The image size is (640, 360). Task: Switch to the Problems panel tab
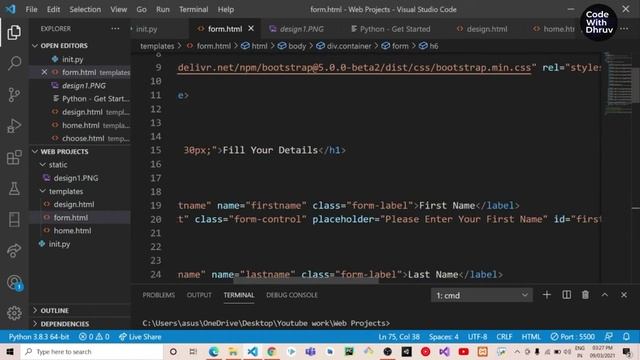[x=159, y=295]
